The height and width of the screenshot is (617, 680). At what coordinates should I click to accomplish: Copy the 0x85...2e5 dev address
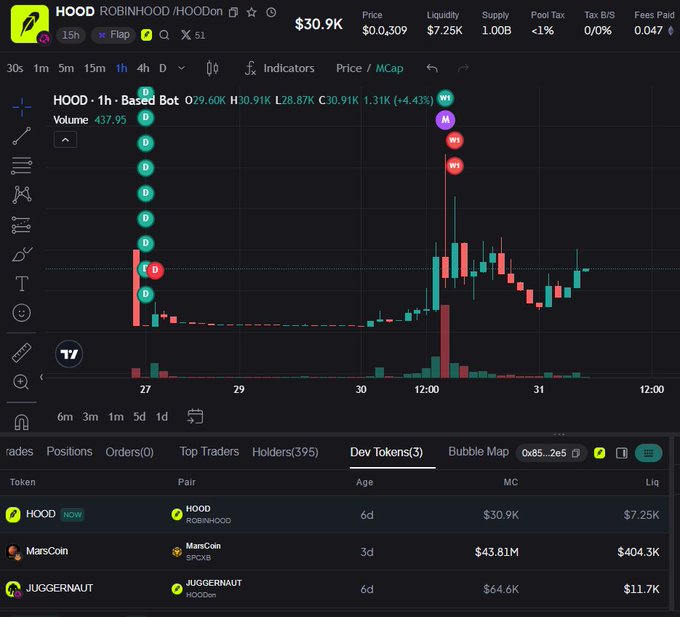click(575, 453)
